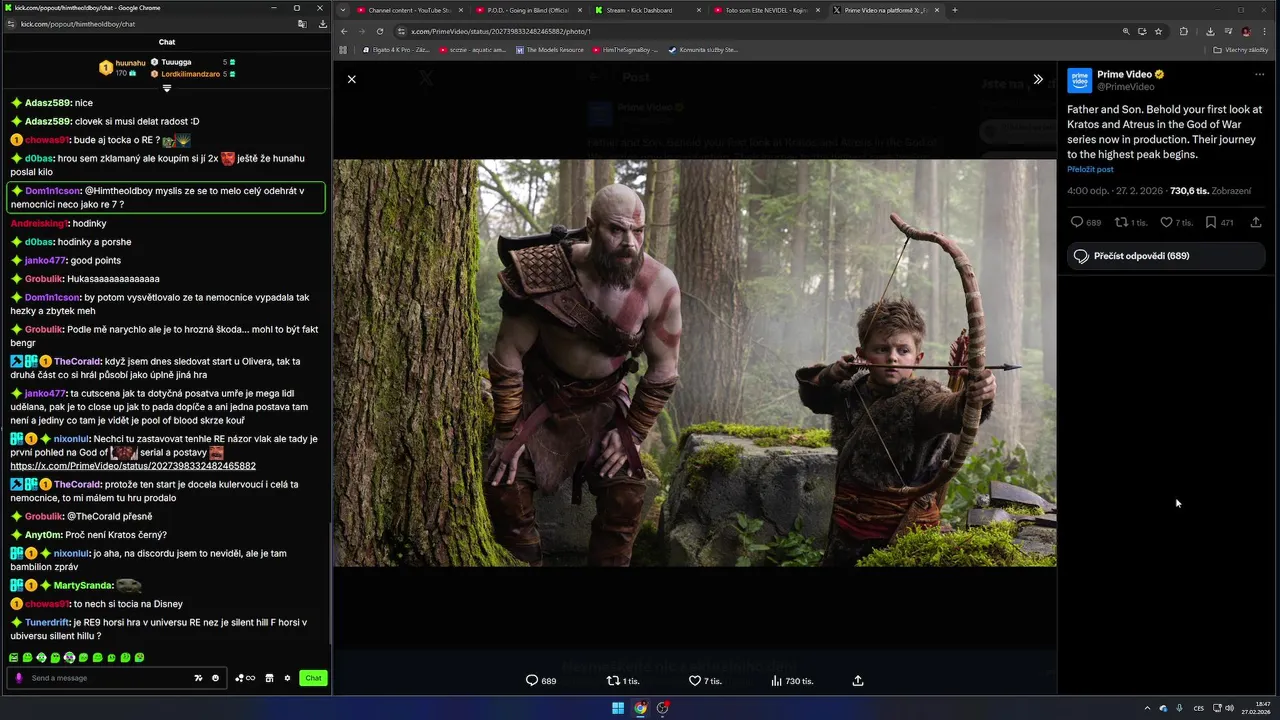
Task: Collapse the post sidebar with double chevron
Action: (x=1038, y=79)
